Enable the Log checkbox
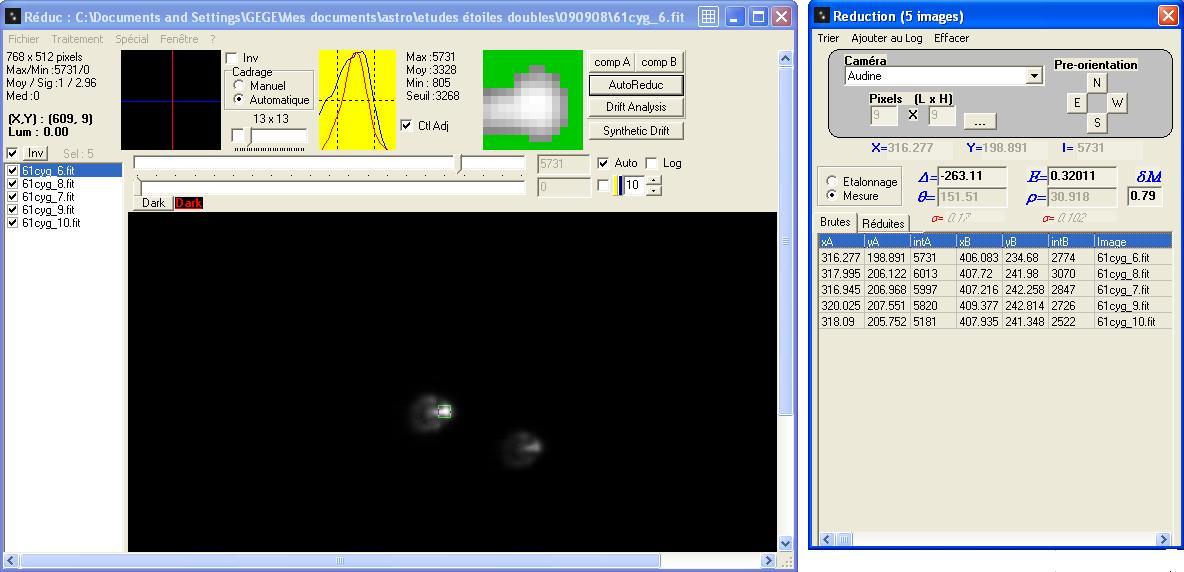The width and height of the screenshot is (1184, 572). pyautogui.click(x=652, y=163)
